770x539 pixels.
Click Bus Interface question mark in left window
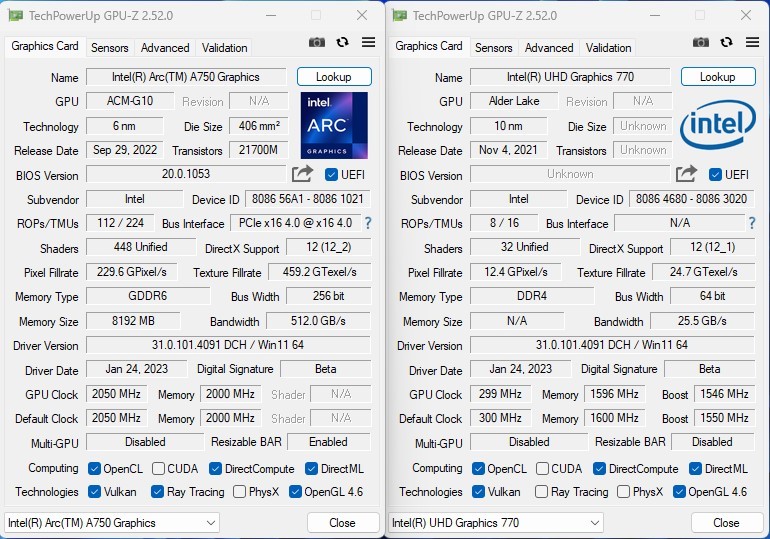368,223
